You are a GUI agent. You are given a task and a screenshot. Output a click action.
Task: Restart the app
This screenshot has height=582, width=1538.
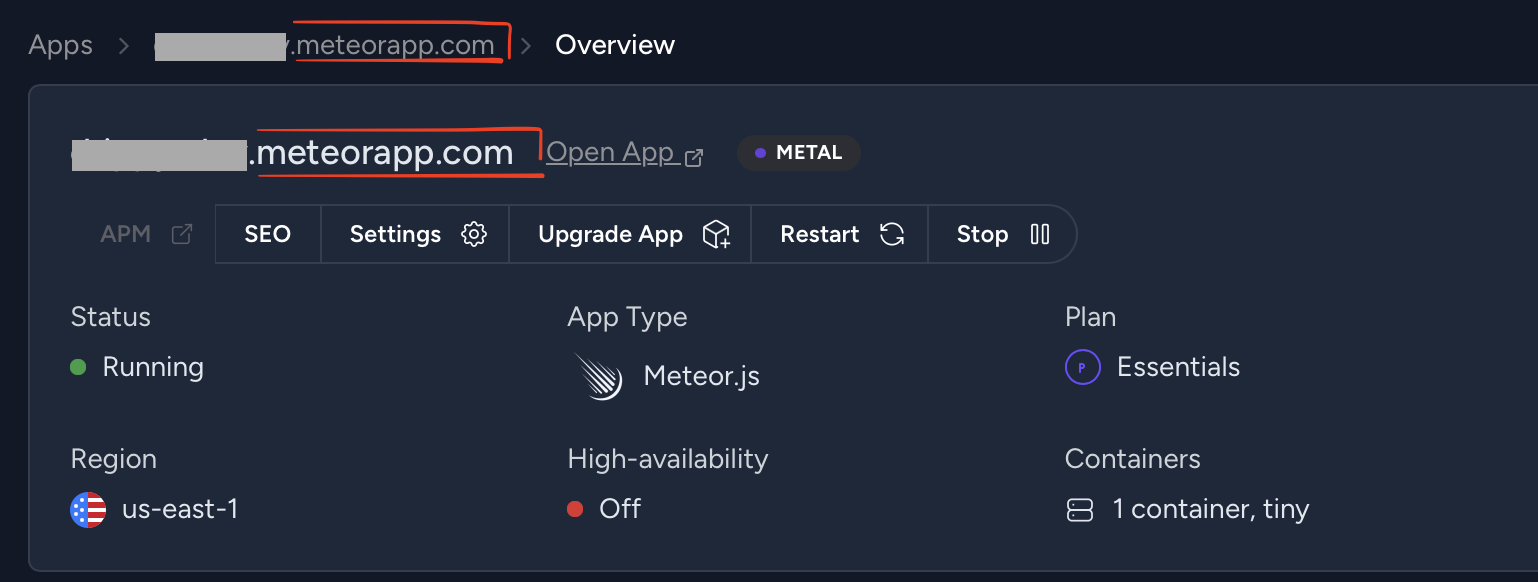tap(820, 234)
